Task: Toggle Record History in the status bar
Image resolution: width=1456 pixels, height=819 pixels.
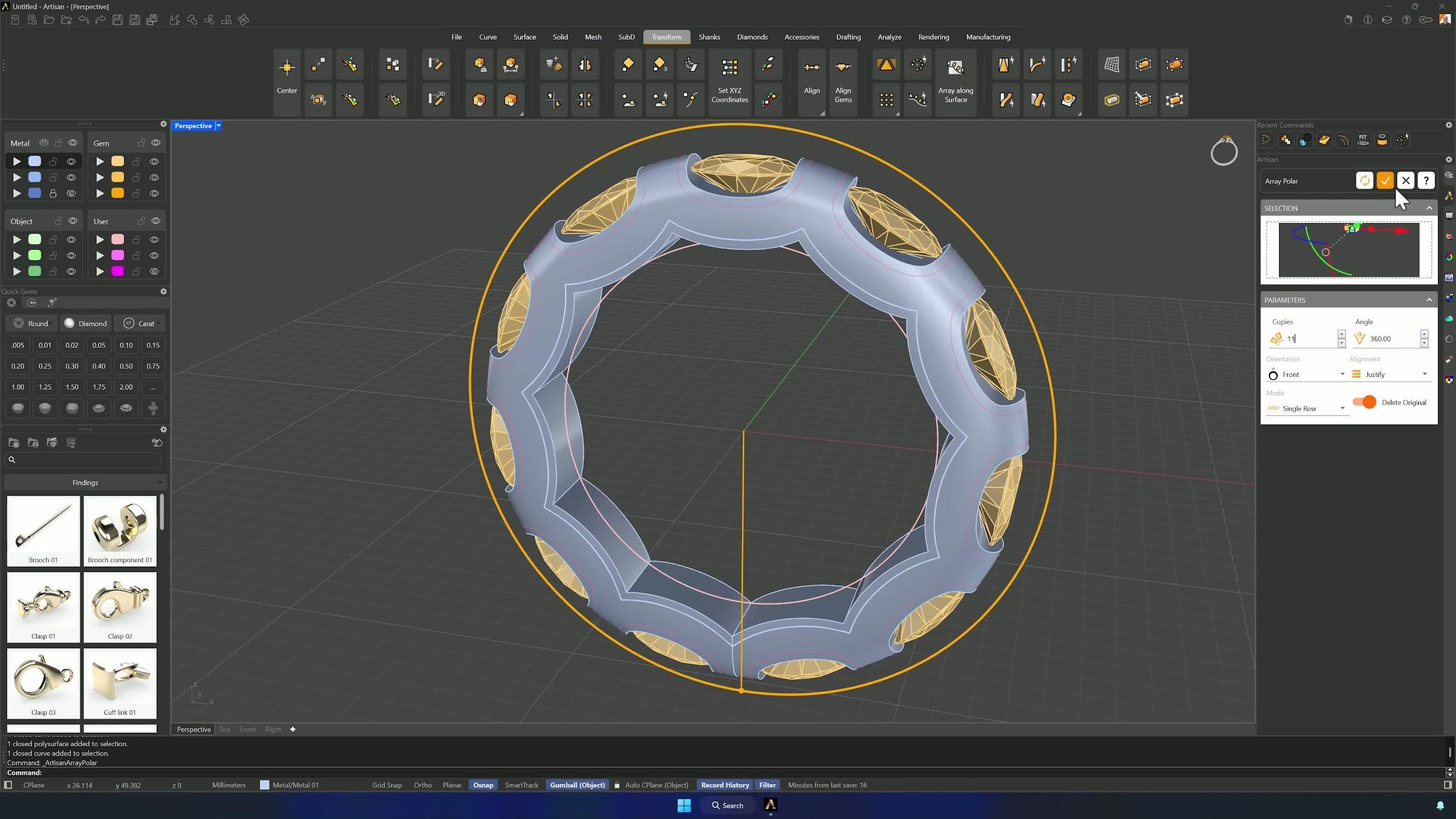Action: [x=725, y=785]
